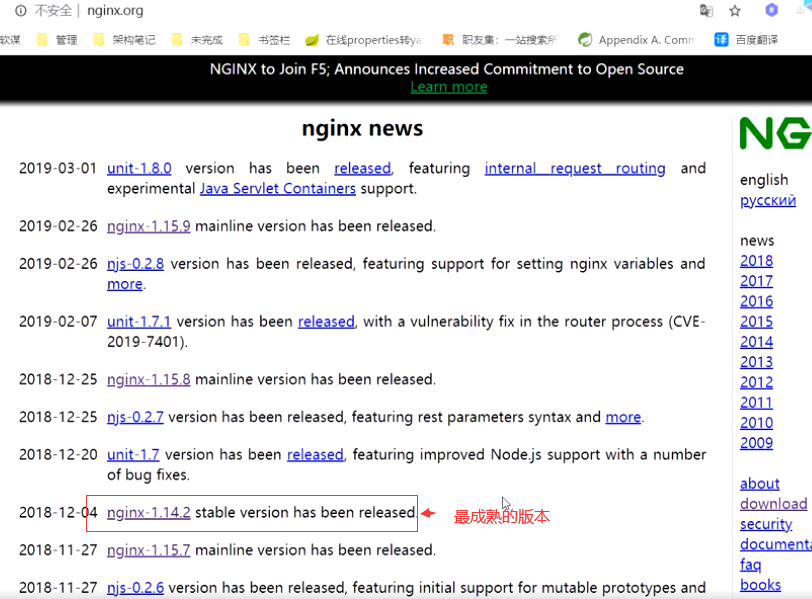Click the NGINX logo

tap(775, 133)
